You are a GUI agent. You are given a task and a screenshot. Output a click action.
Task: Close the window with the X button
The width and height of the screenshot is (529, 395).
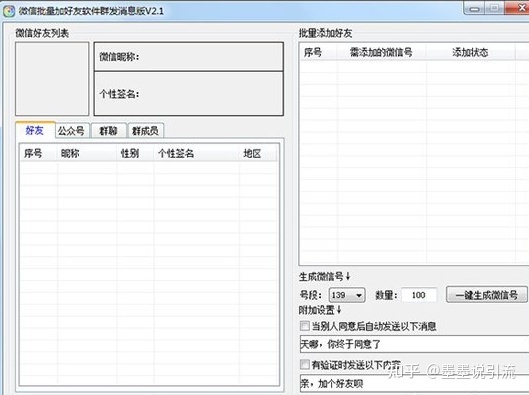click(518, 9)
